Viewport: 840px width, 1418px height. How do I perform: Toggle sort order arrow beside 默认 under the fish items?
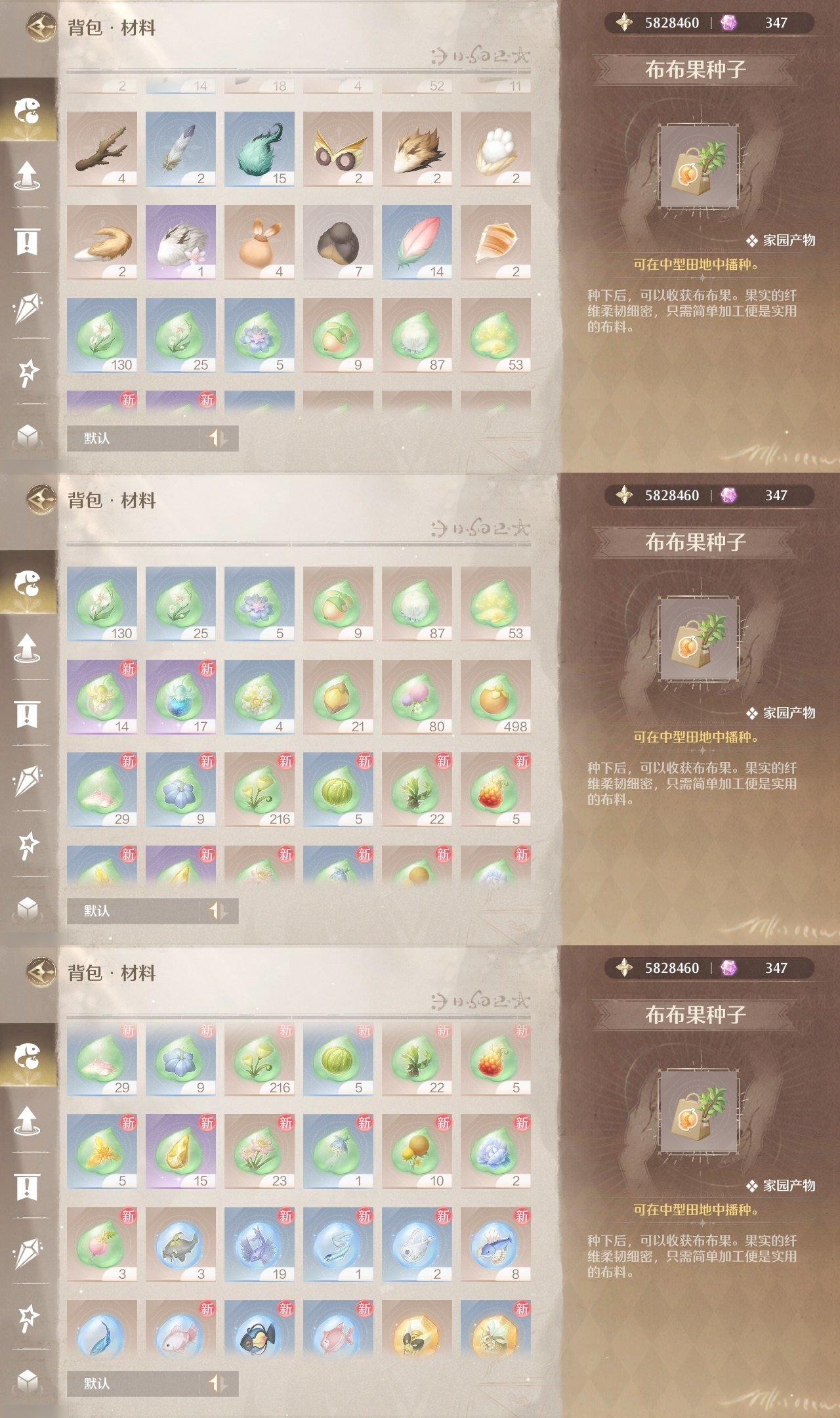pyautogui.click(x=217, y=1383)
